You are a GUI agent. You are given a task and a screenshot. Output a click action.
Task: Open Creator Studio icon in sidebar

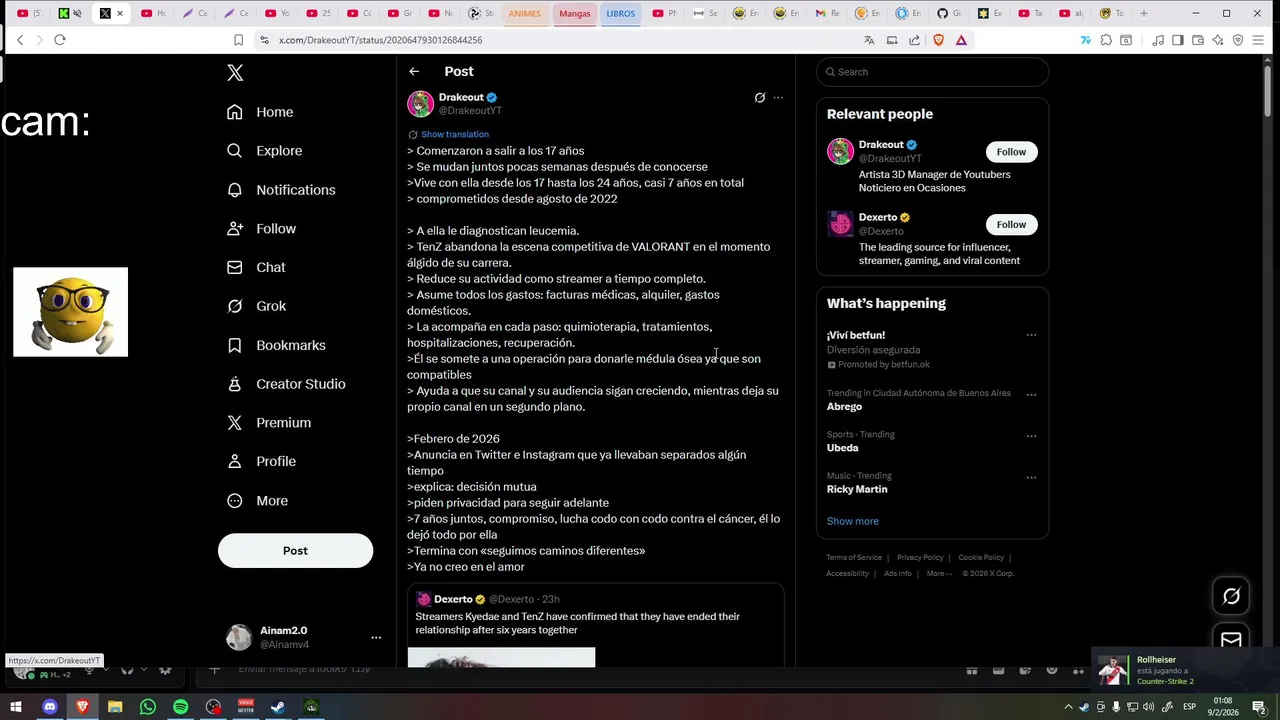point(234,384)
